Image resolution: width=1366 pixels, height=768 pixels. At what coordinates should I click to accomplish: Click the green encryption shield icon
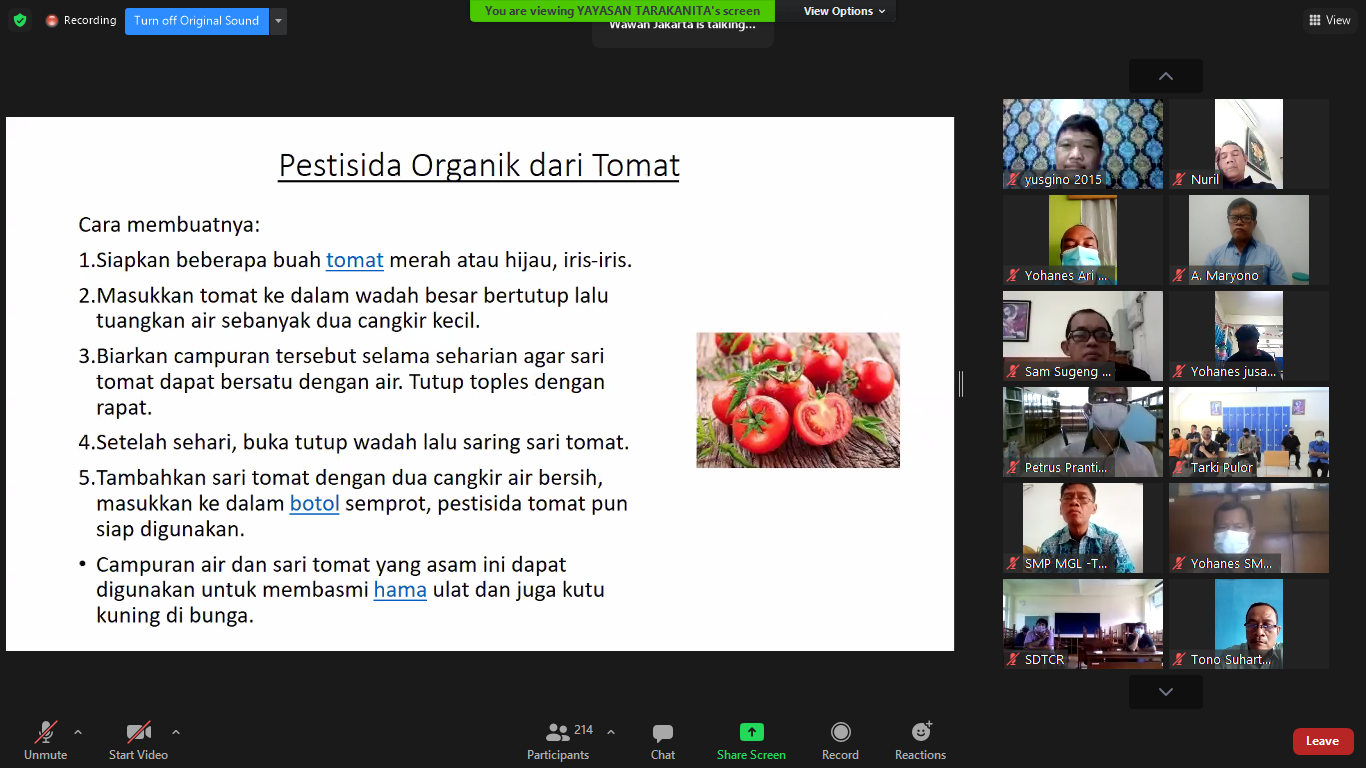click(20, 20)
